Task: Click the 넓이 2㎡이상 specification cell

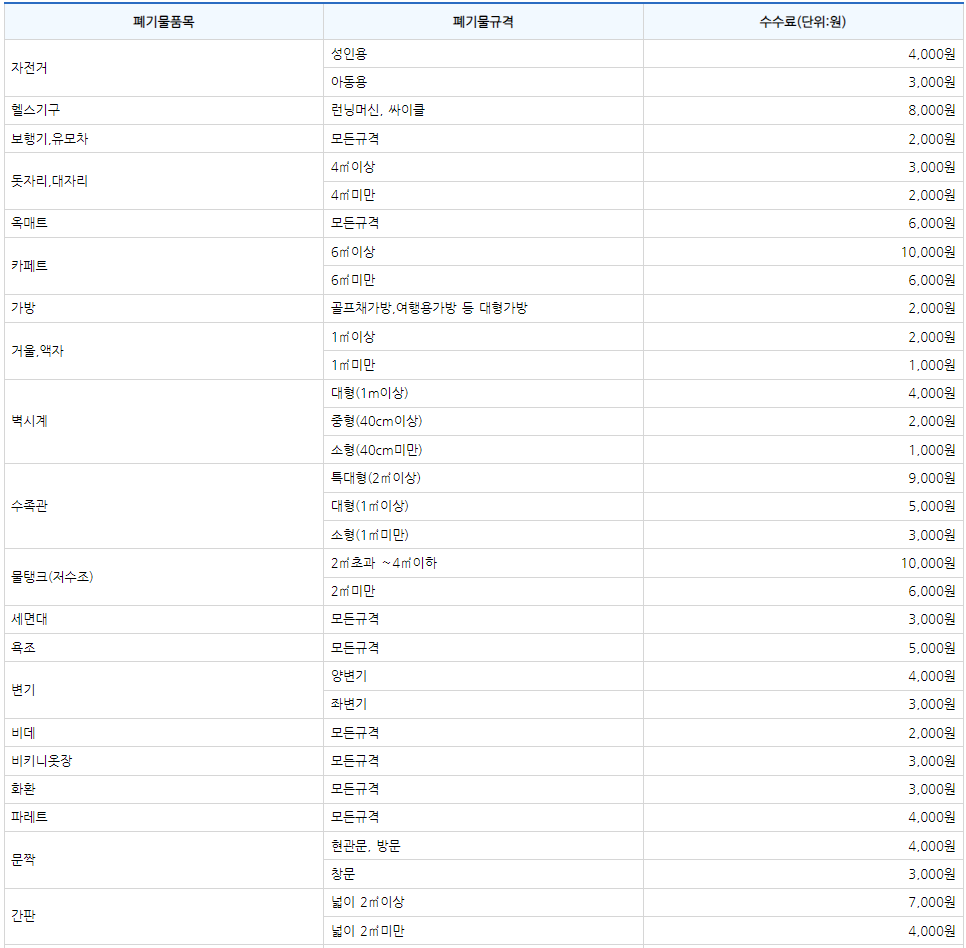Action: (x=484, y=903)
